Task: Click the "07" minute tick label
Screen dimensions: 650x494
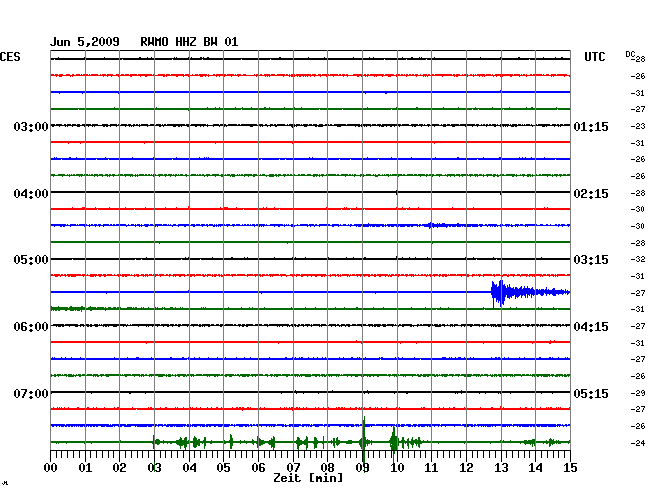Action: [x=293, y=468]
